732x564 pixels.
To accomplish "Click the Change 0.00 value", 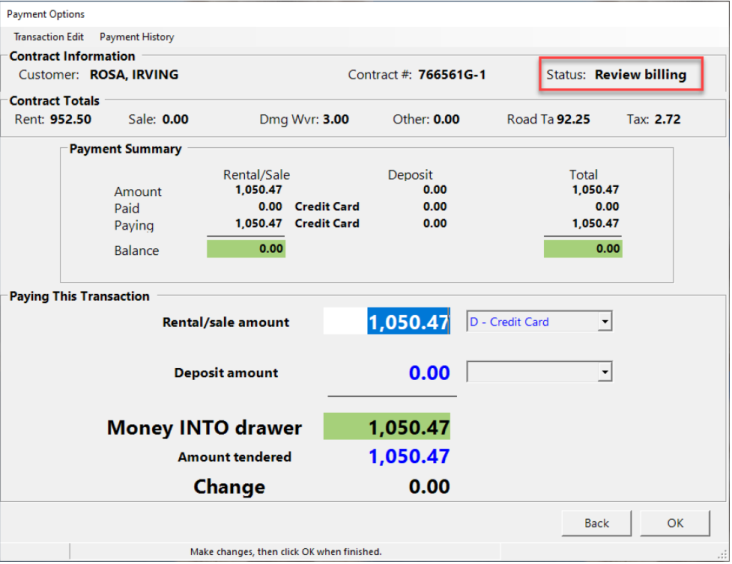I will pos(429,486).
